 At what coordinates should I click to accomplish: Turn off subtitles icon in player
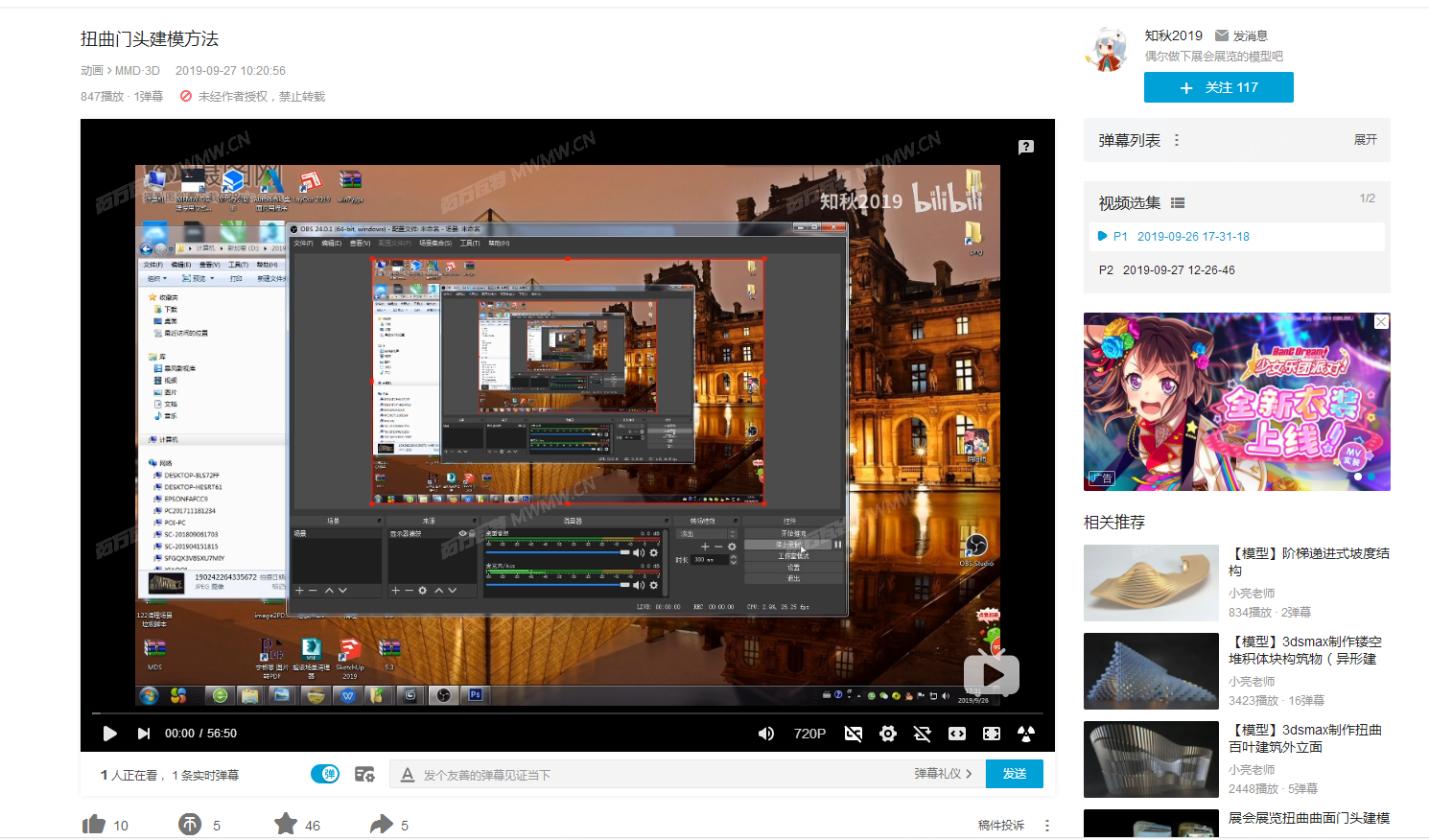[x=854, y=734]
